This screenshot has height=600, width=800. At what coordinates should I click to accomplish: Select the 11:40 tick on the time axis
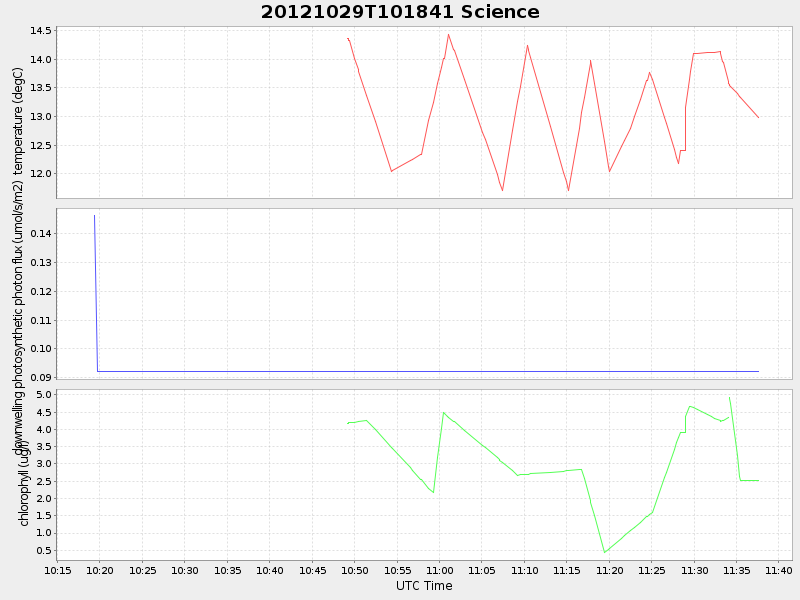[x=779, y=570]
